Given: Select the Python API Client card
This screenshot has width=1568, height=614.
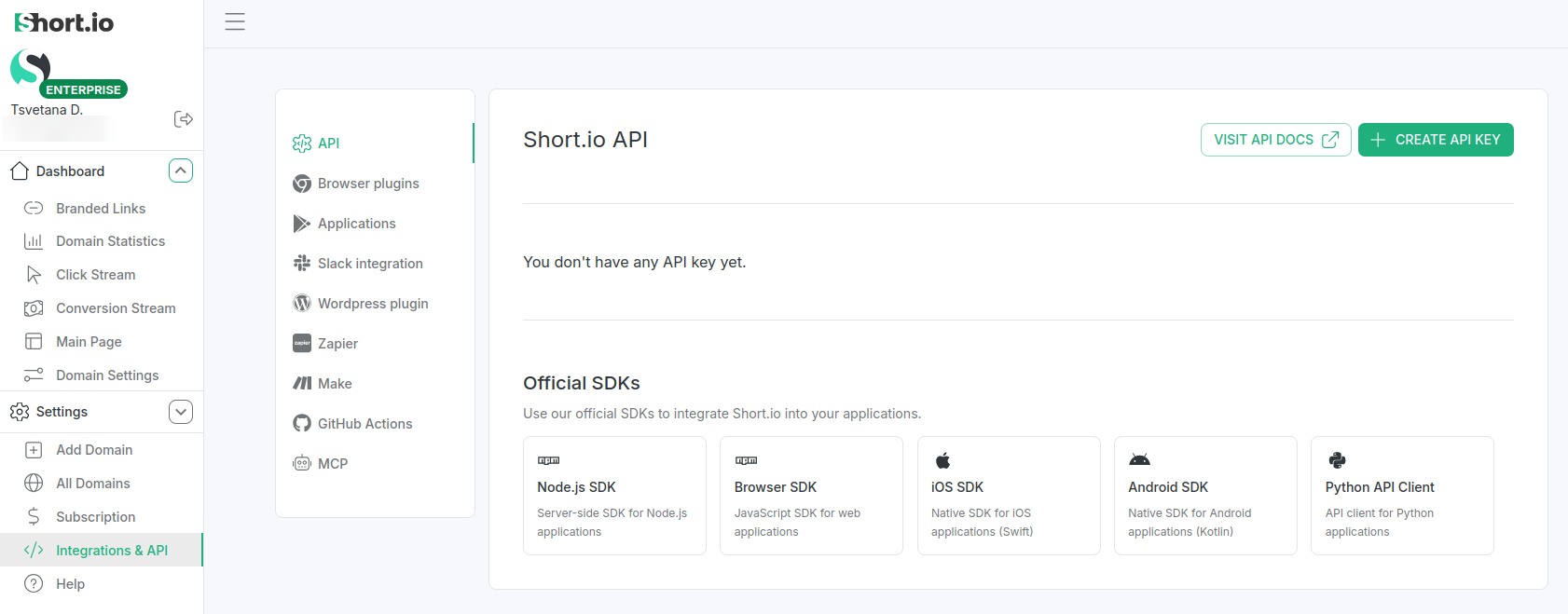Looking at the screenshot, I should tap(1401, 496).
